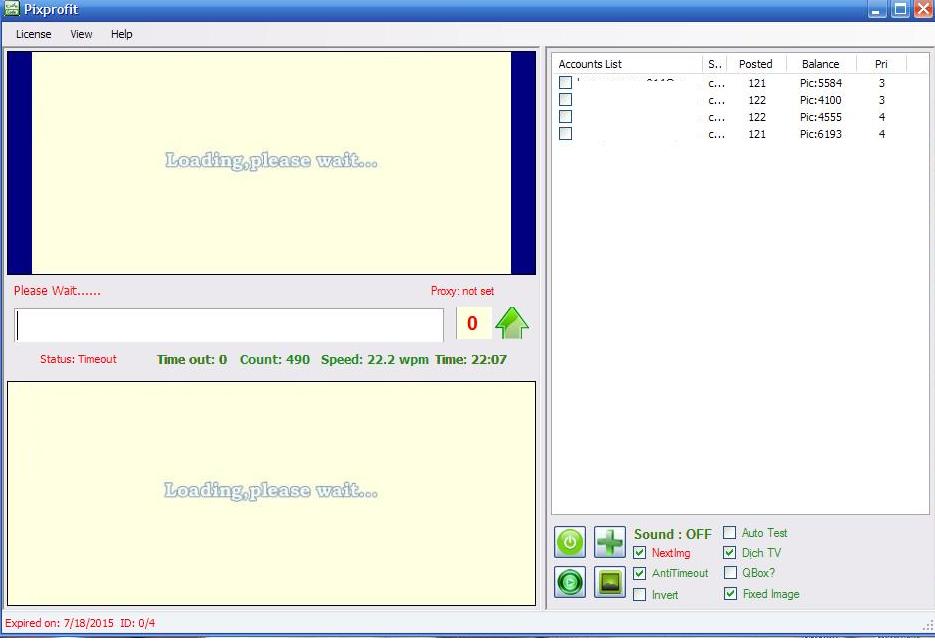Click the Pic:6193 balance cell
The height and width of the screenshot is (643, 935).
pos(821,134)
